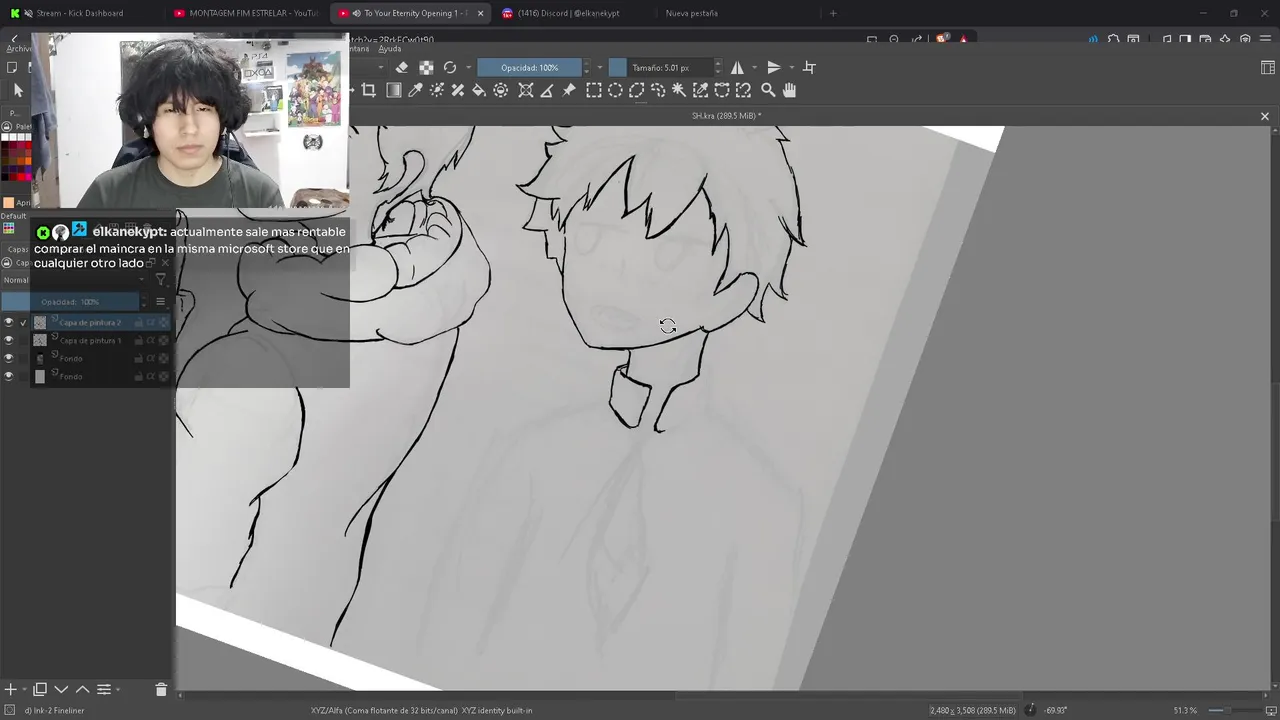
Task: Move layer down arrow button
Action: click(61, 689)
